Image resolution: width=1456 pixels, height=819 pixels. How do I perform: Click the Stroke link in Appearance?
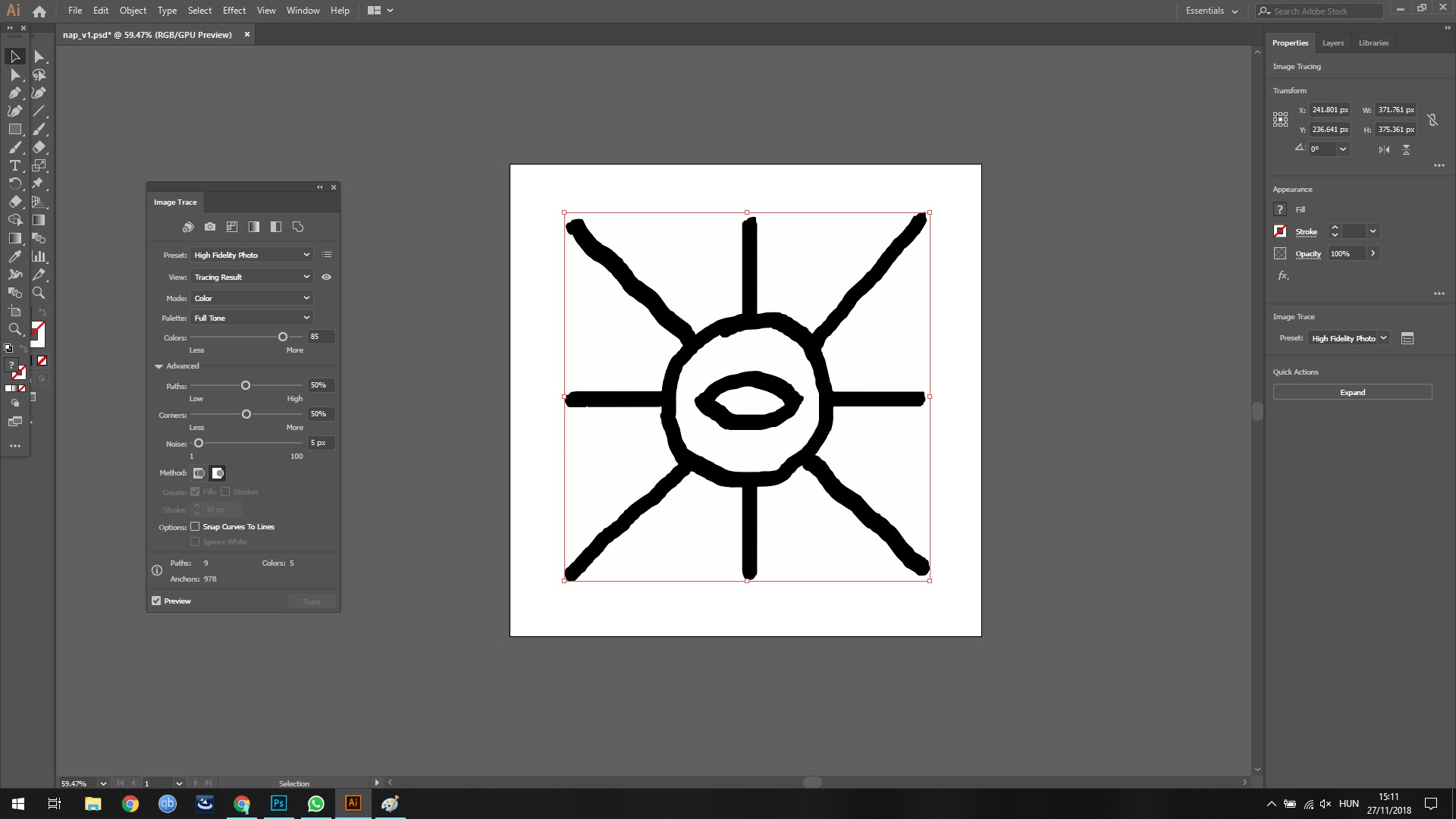point(1306,231)
